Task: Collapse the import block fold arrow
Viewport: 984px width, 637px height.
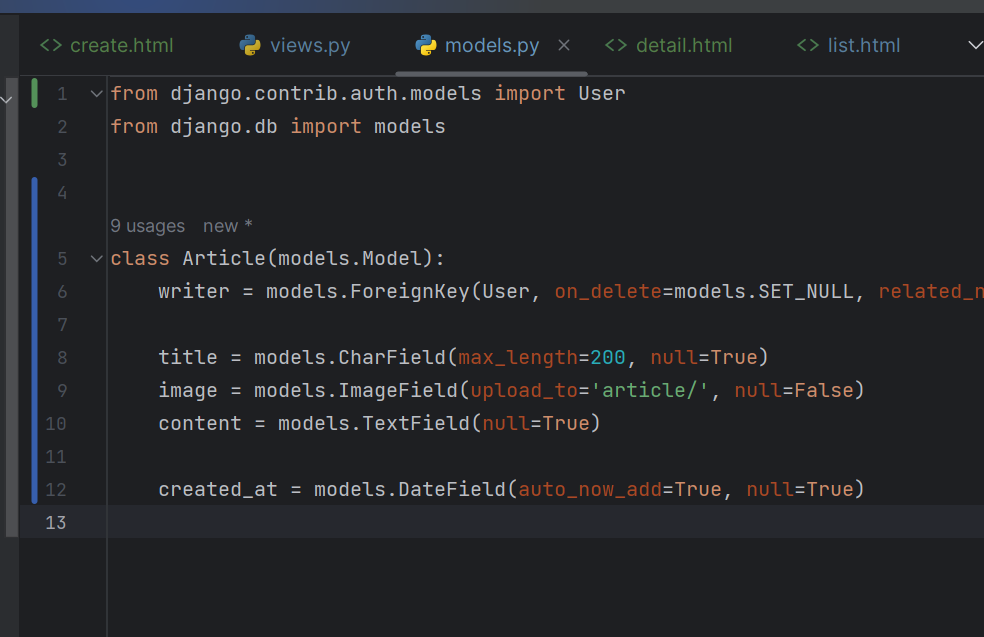Action: 96,94
